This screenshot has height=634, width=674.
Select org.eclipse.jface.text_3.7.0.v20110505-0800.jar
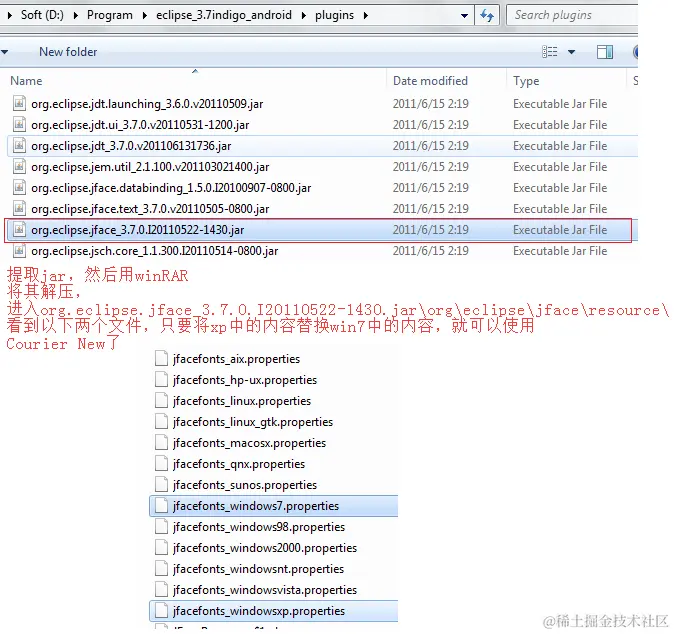tap(150, 209)
